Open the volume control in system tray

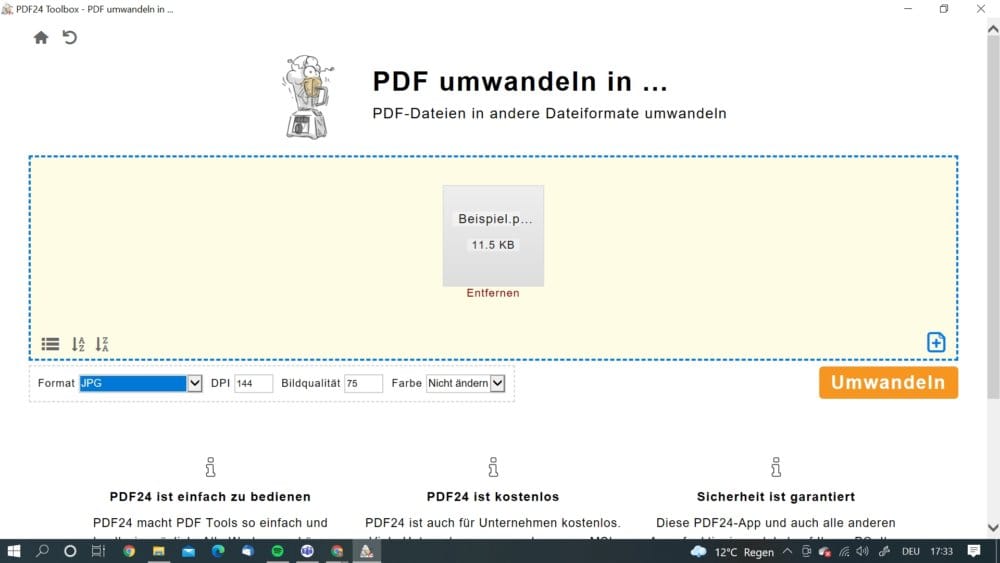(x=863, y=551)
